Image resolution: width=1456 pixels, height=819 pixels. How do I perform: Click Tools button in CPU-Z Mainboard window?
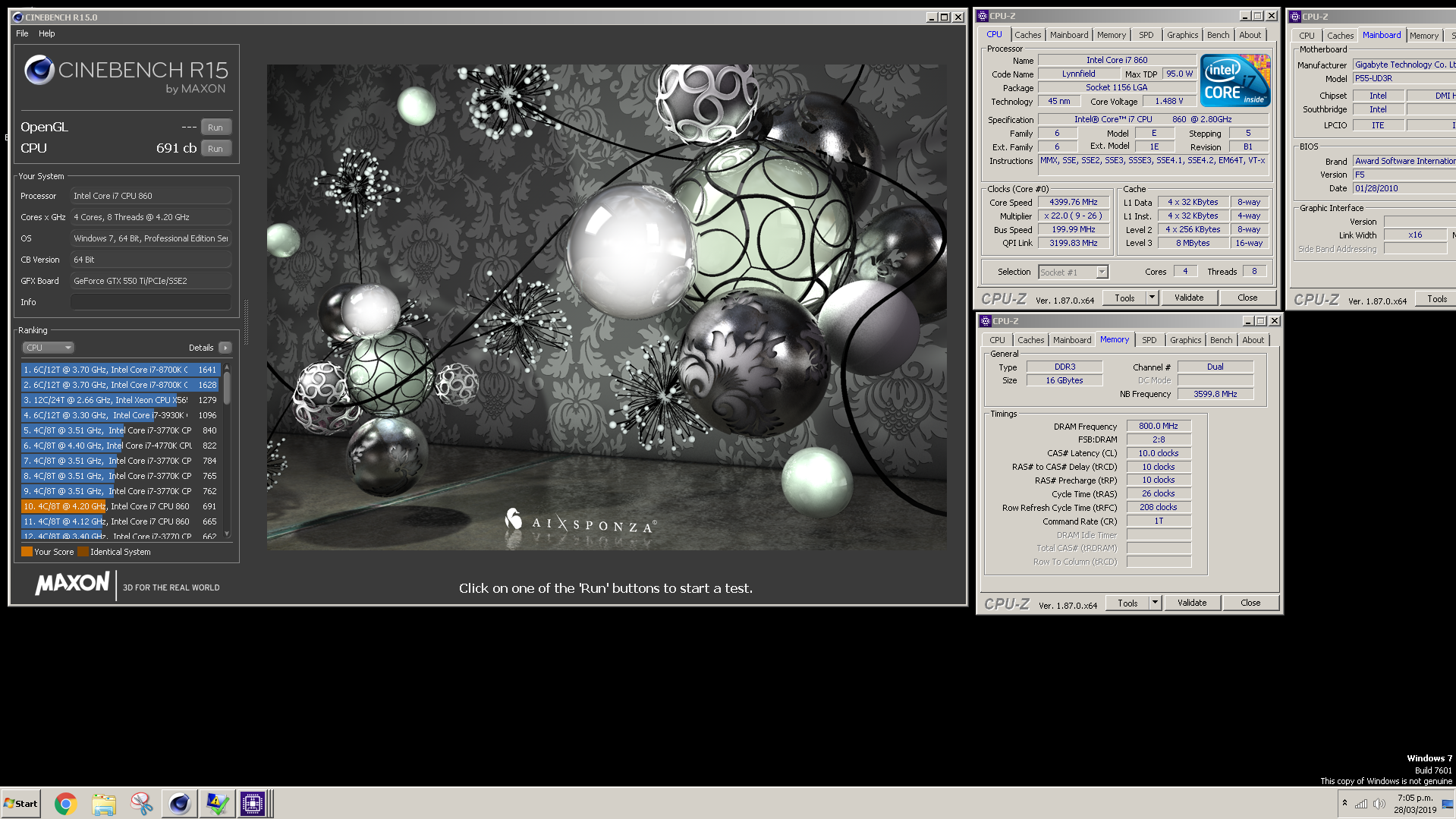point(1436,299)
